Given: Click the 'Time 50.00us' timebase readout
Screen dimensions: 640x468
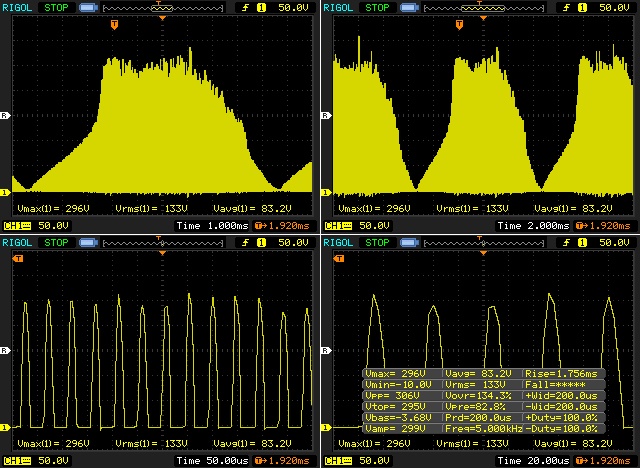Looking at the screenshot, I should (x=212, y=461).
